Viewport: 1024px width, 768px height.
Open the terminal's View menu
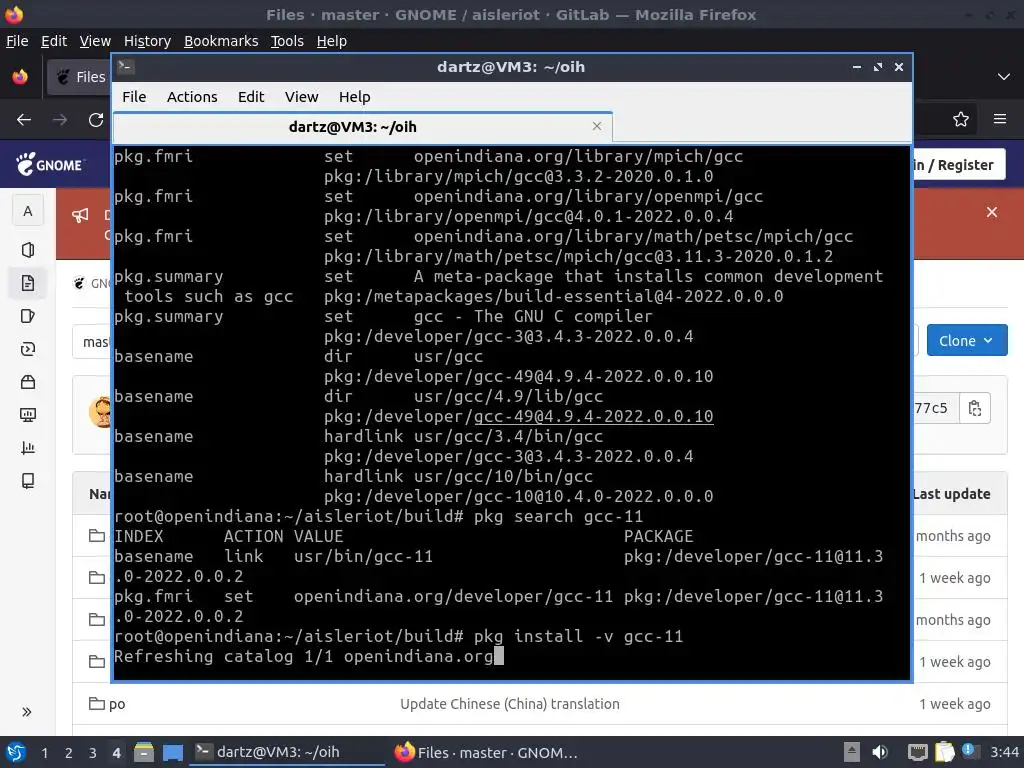click(x=301, y=97)
